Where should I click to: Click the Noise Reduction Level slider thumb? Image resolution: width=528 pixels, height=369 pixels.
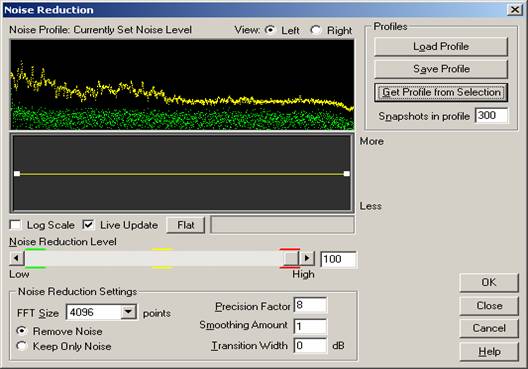(291, 259)
